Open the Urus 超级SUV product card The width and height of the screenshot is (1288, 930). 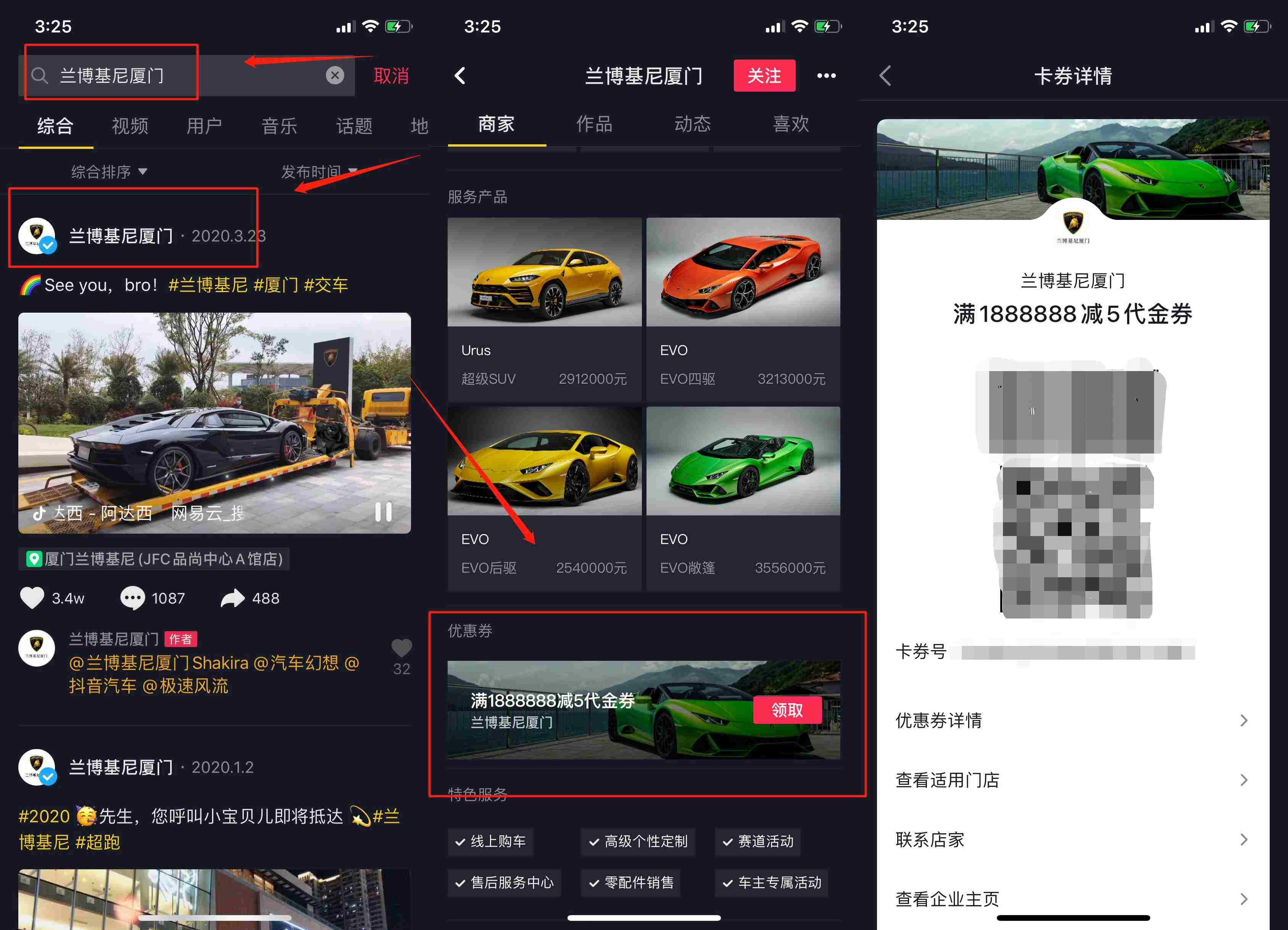(x=545, y=309)
